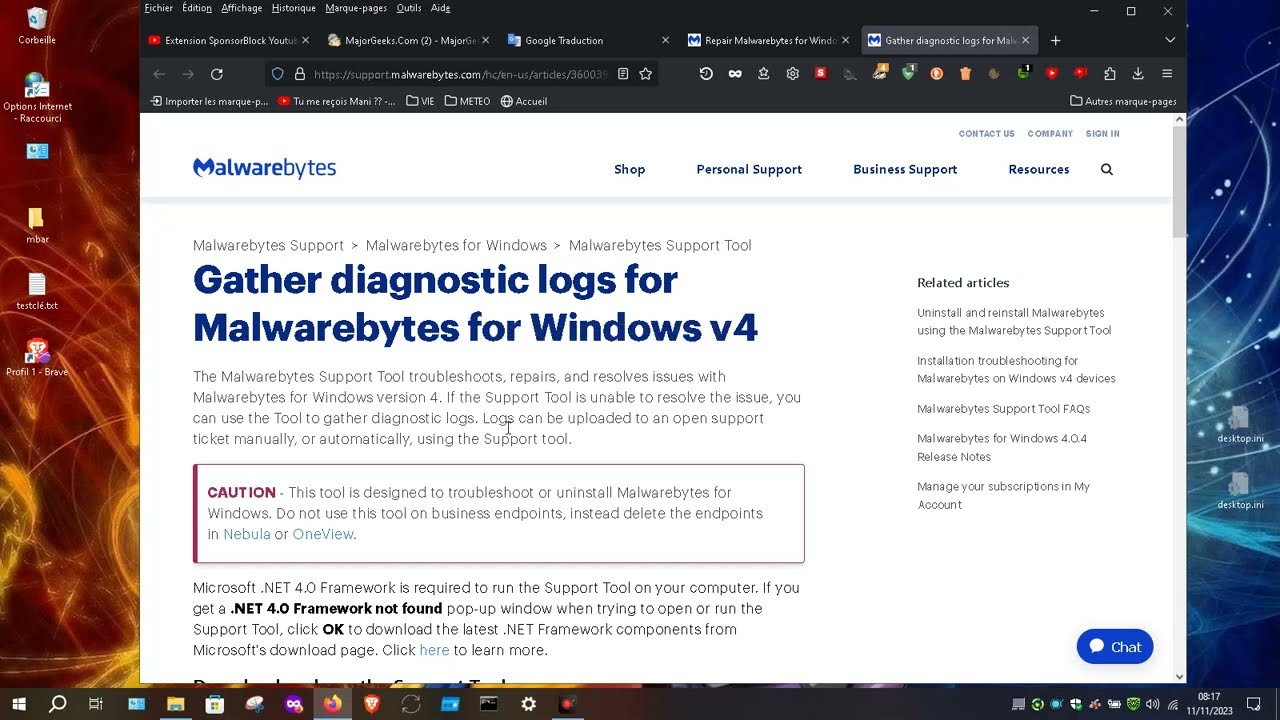The image size is (1280, 720).
Task: Open Installation troubleshooting related article
Action: [1016, 370]
